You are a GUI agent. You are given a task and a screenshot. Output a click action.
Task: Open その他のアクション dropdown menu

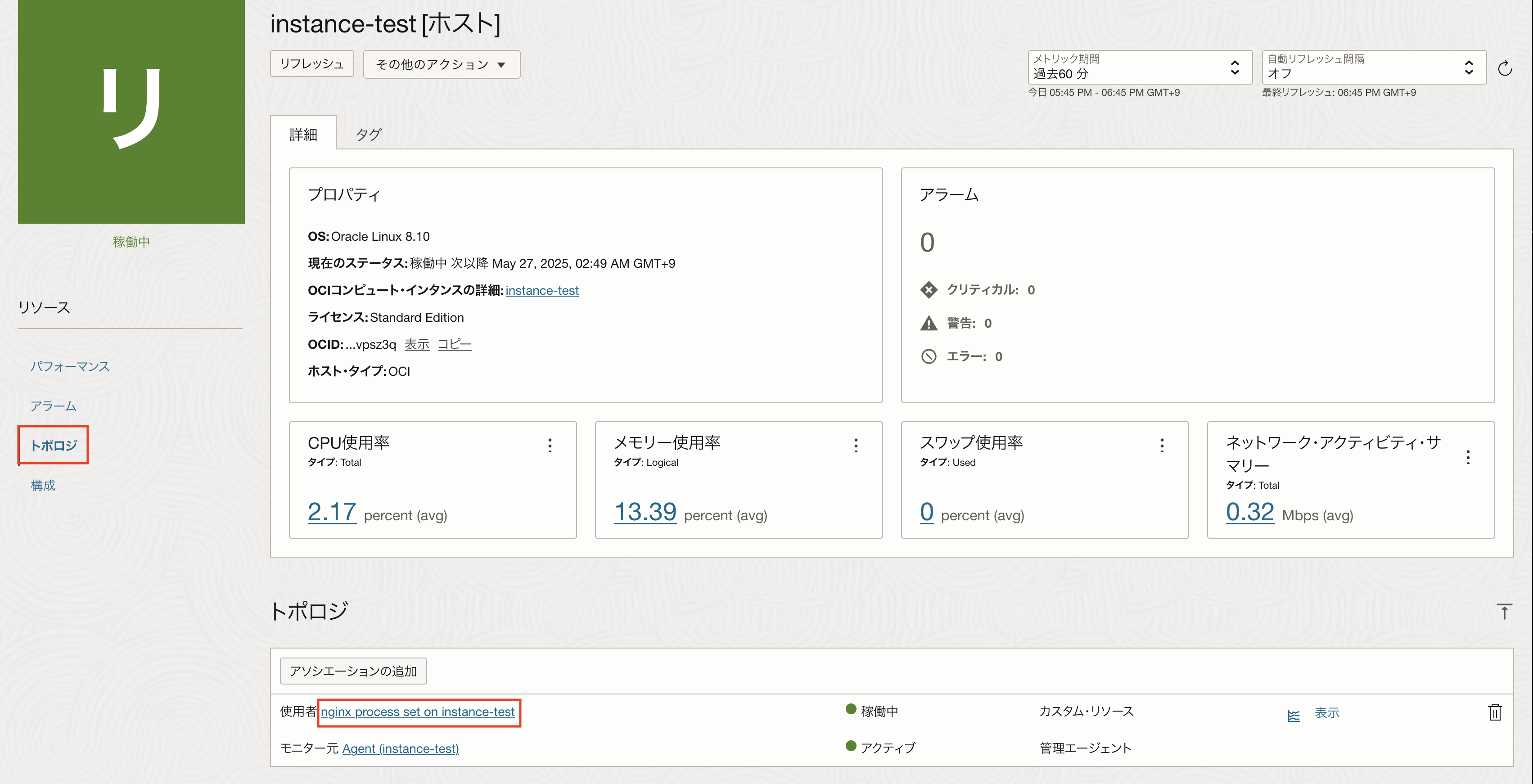click(x=441, y=64)
